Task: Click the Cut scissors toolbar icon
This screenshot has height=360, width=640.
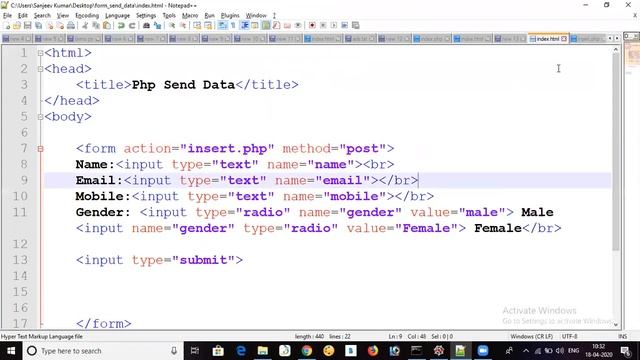Action: click(x=85, y=25)
